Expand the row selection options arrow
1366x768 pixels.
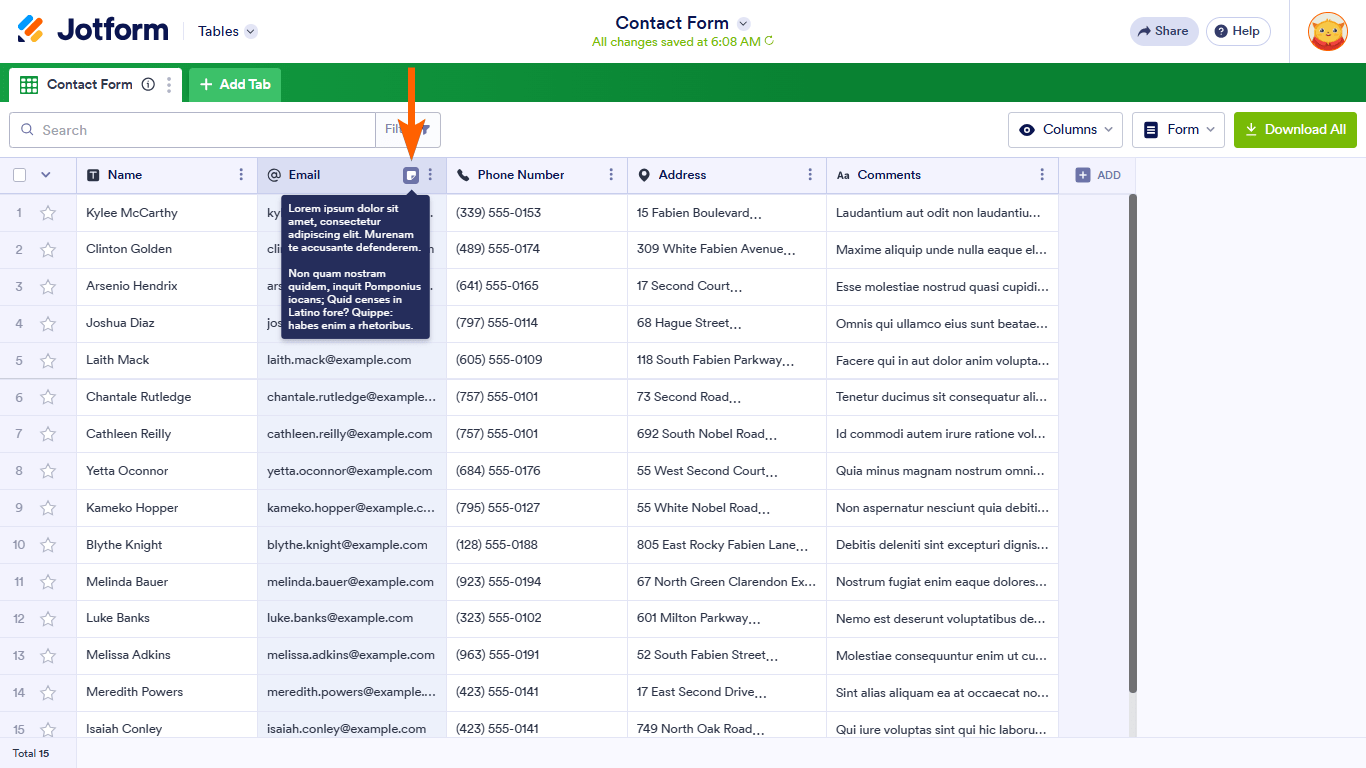click(x=45, y=175)
